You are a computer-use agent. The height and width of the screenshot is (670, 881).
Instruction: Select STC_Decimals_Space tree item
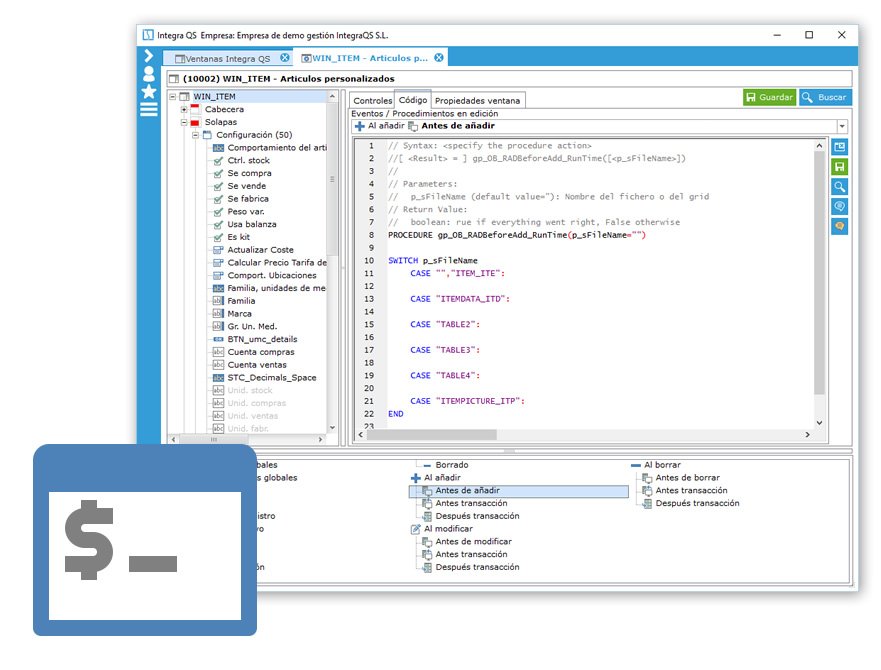point(272,378)
